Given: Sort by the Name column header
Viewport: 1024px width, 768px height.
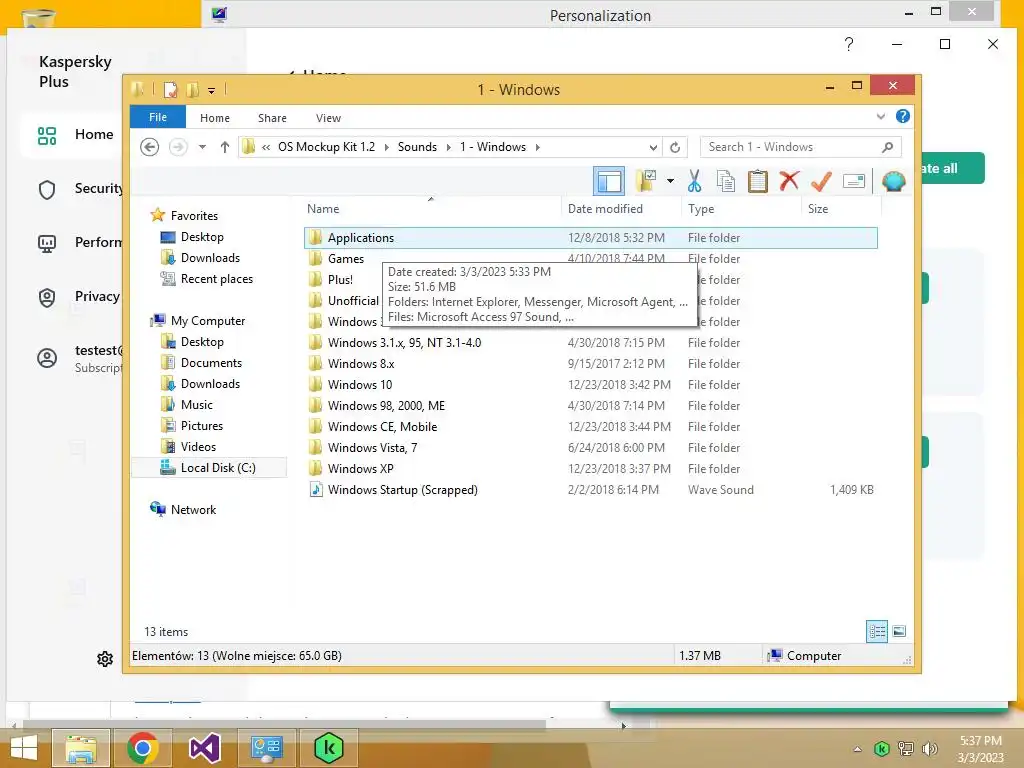Looking at the screenshot, I should (431, 208).
